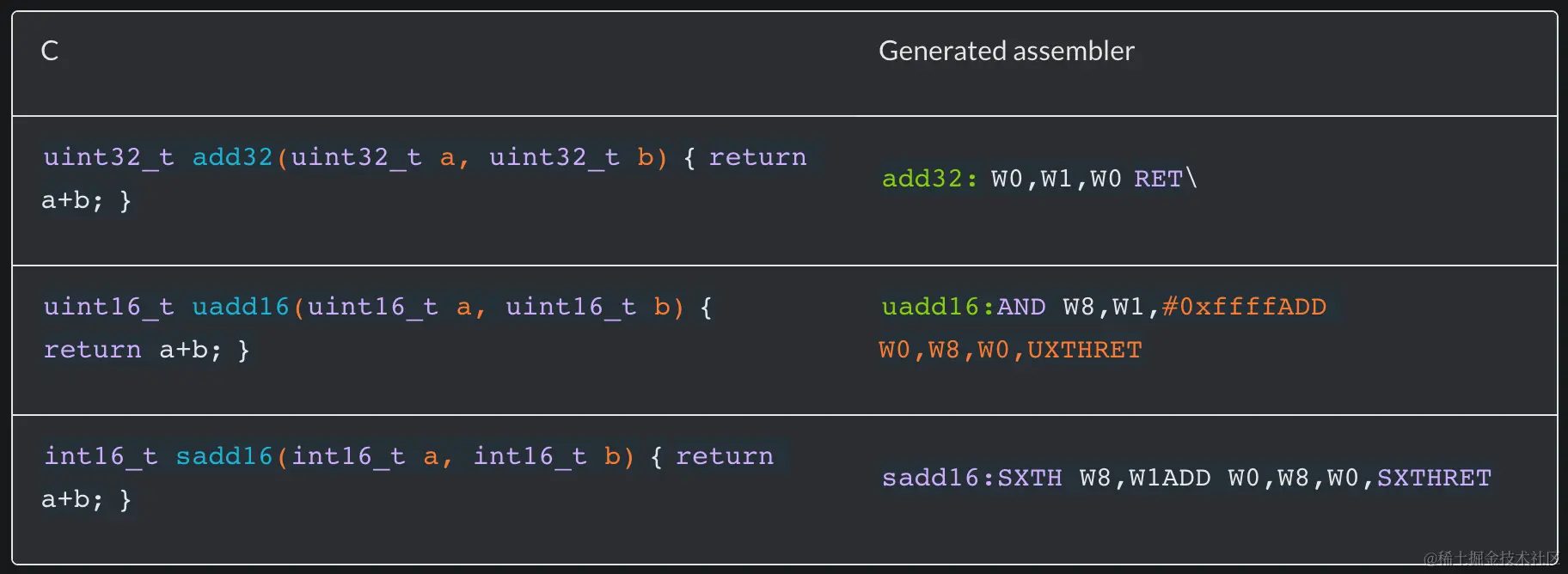Click the 'return a+b; }' line under uadd16
1568x574 pixels.
146,350
